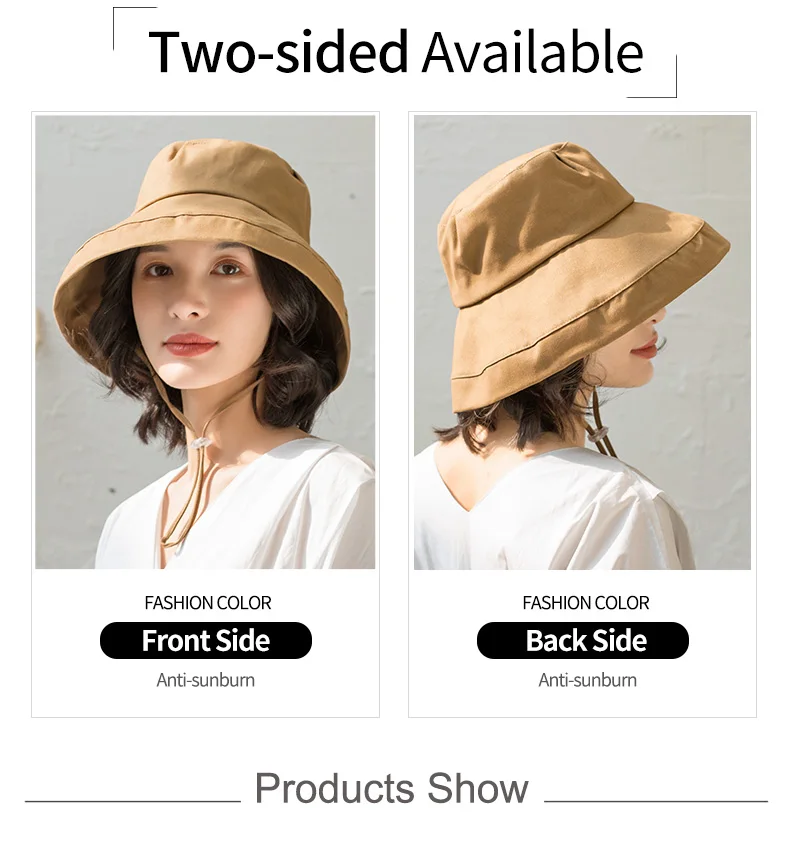Open the front view hat photo
This screenshot has width=790, height=861.
pos(205,342)
